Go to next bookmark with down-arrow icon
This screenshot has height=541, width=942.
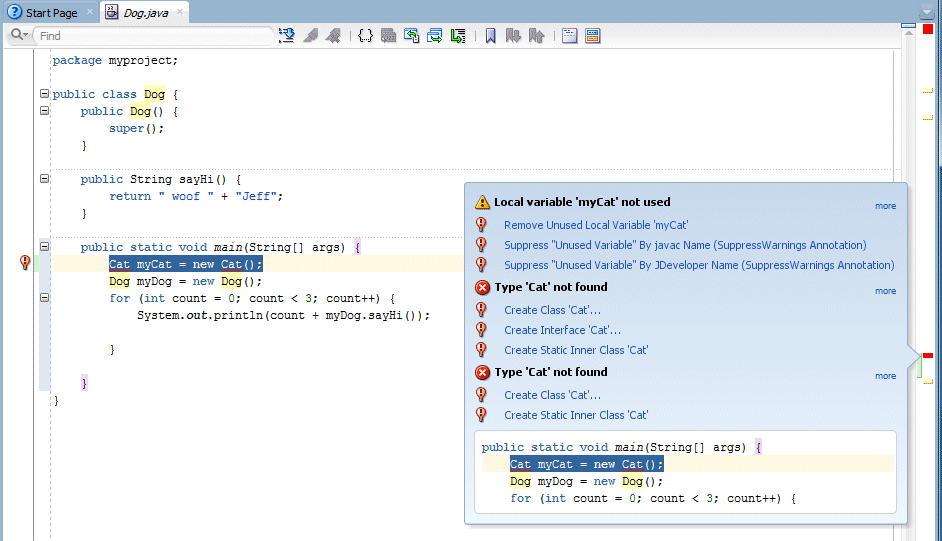pyautogui.click(x=512, y=36)
